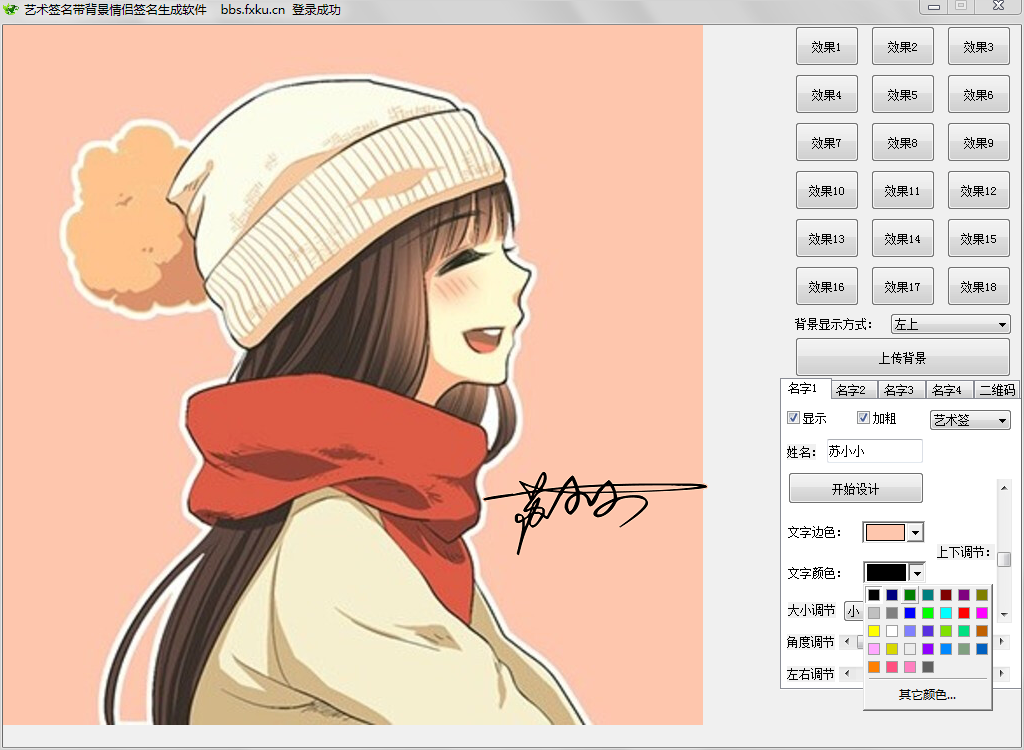
Task: Apply 效果2 style
Action: click(903, 46)
